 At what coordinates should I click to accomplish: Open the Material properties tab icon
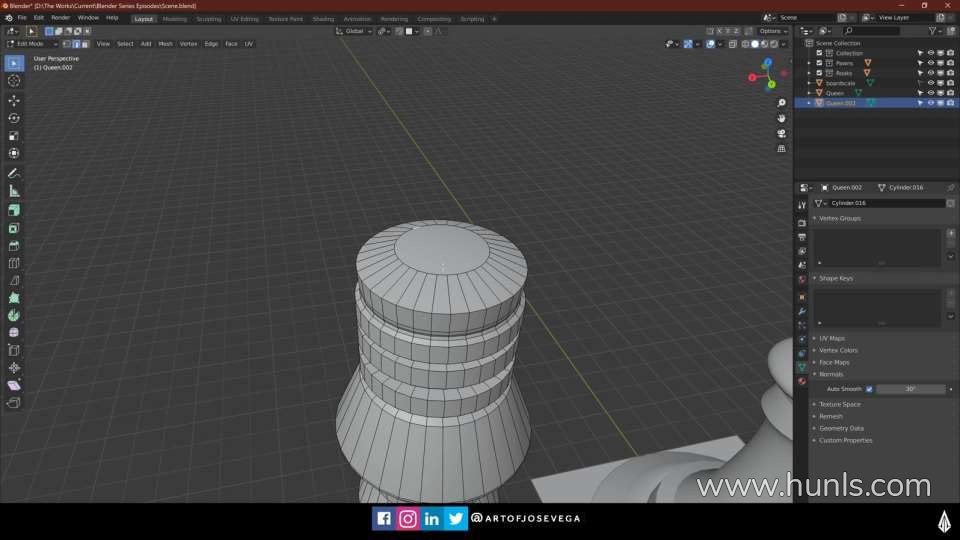(x=802, y=381)
